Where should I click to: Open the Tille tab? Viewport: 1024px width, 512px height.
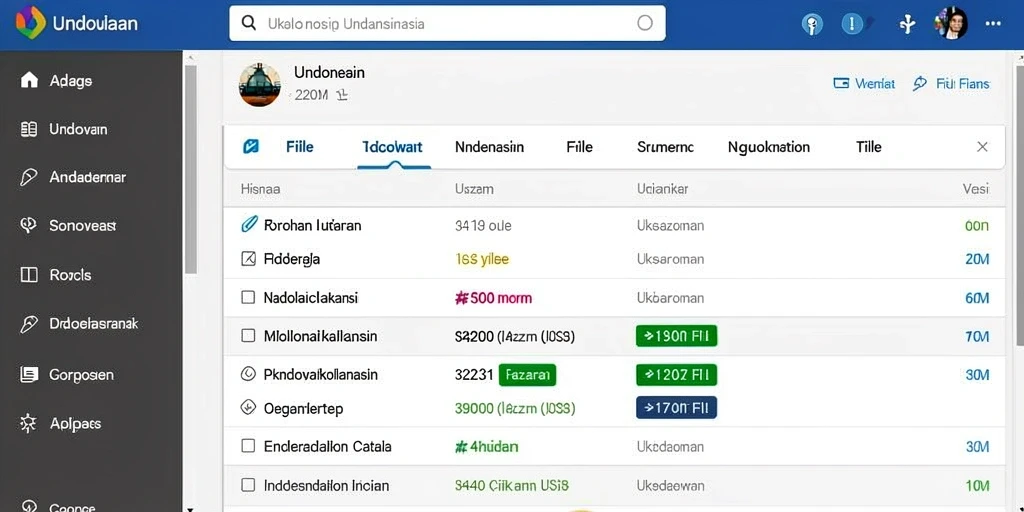pyautogui.click(x=869, y=147)
